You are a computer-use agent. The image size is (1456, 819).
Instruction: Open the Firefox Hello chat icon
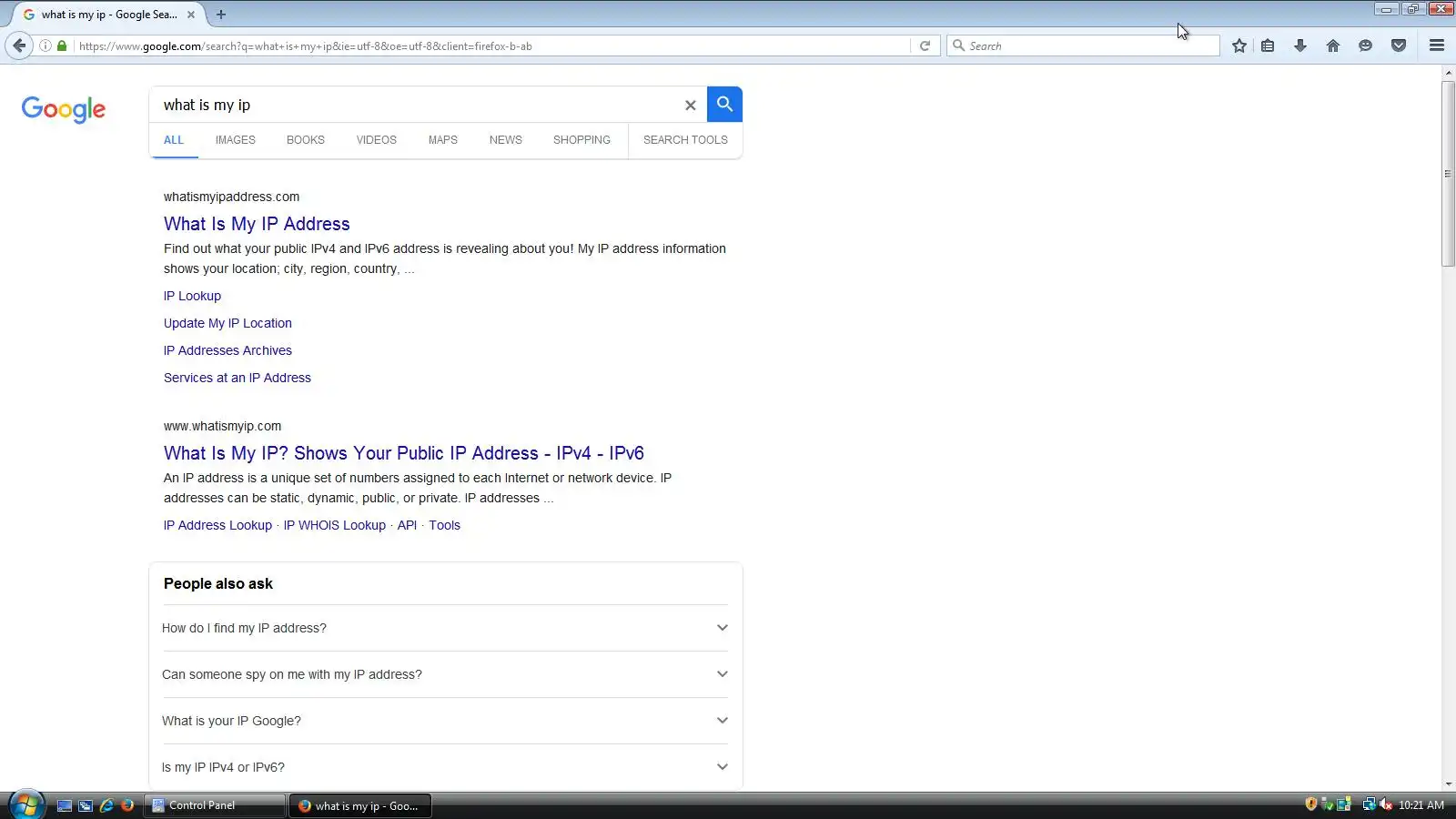click(1365, 45)
